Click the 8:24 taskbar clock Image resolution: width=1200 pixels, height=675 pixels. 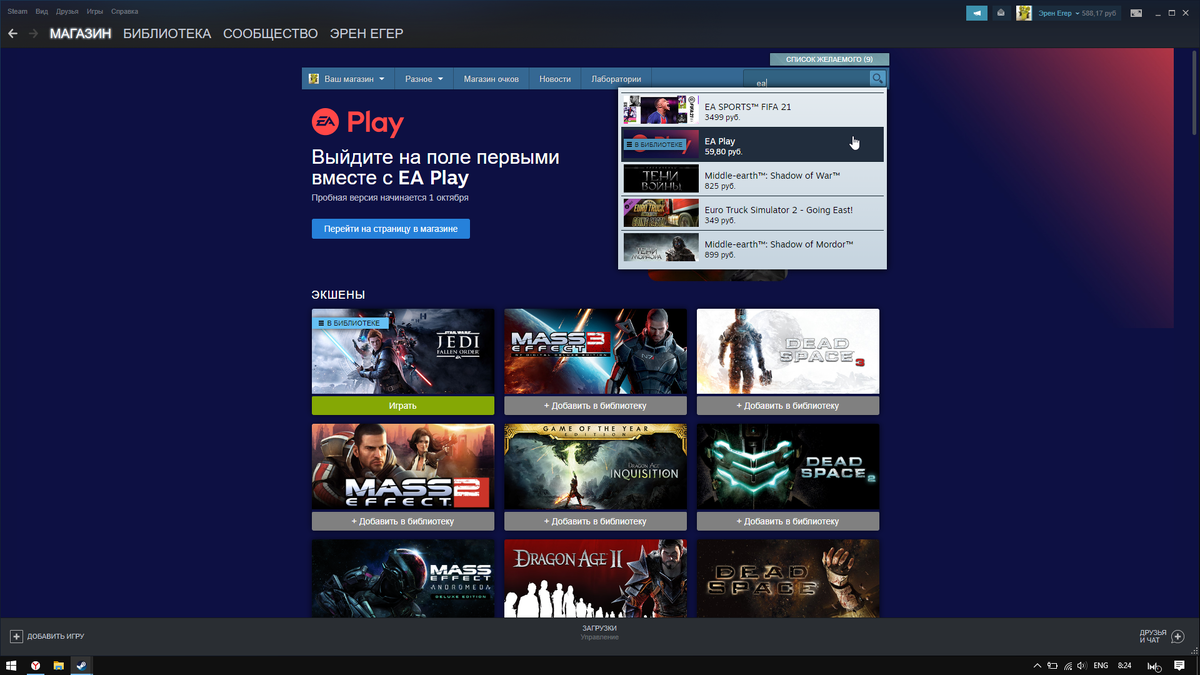tap(1125, 665)
